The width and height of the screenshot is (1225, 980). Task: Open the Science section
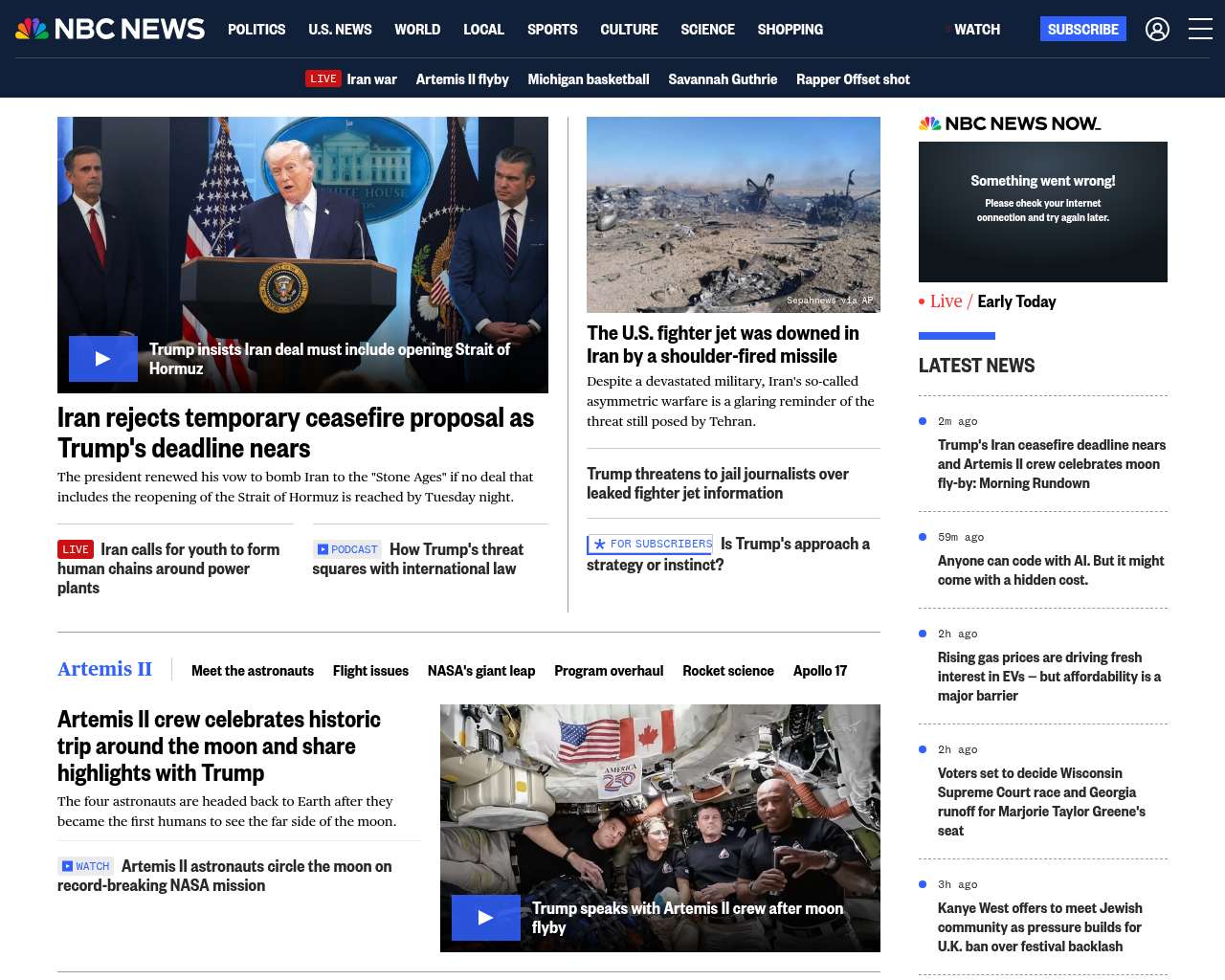coord(707,29)
